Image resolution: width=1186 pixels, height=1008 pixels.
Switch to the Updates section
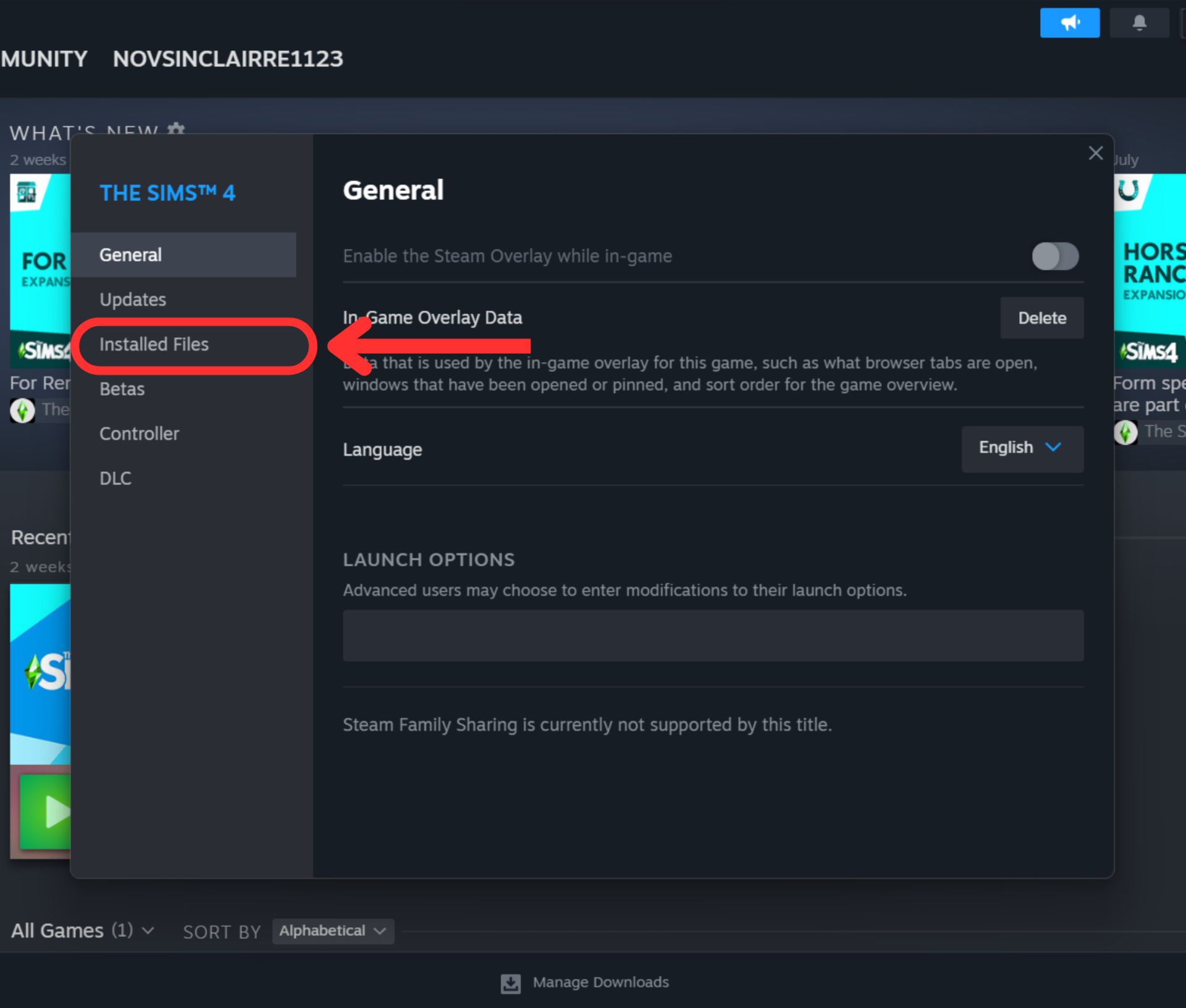pos(133,300)
